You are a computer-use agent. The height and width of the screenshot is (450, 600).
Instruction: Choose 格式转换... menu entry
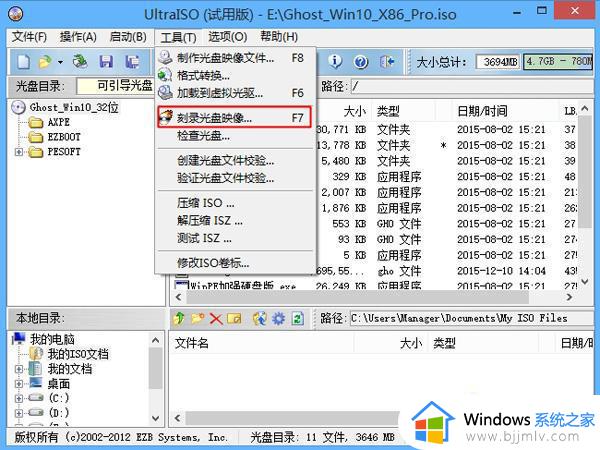[x=235, y=75]
